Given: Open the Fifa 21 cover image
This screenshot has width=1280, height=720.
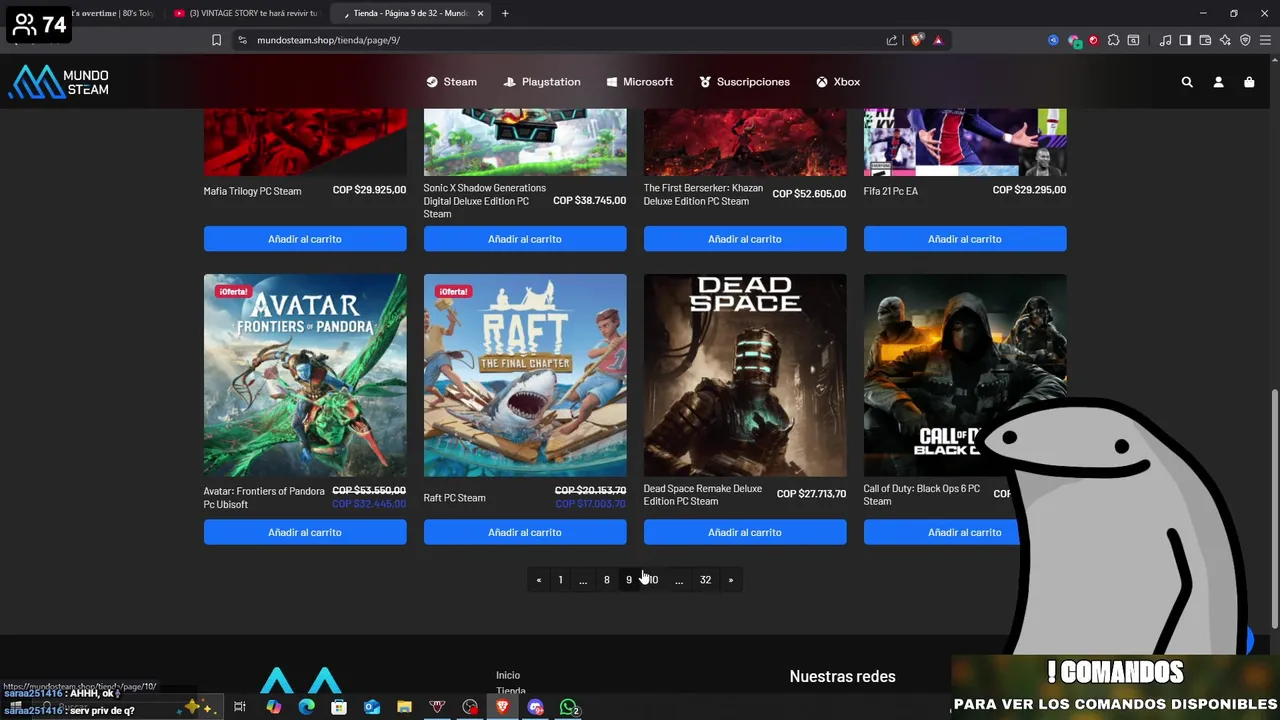Looking at the screenshot, I should point(965,142).
